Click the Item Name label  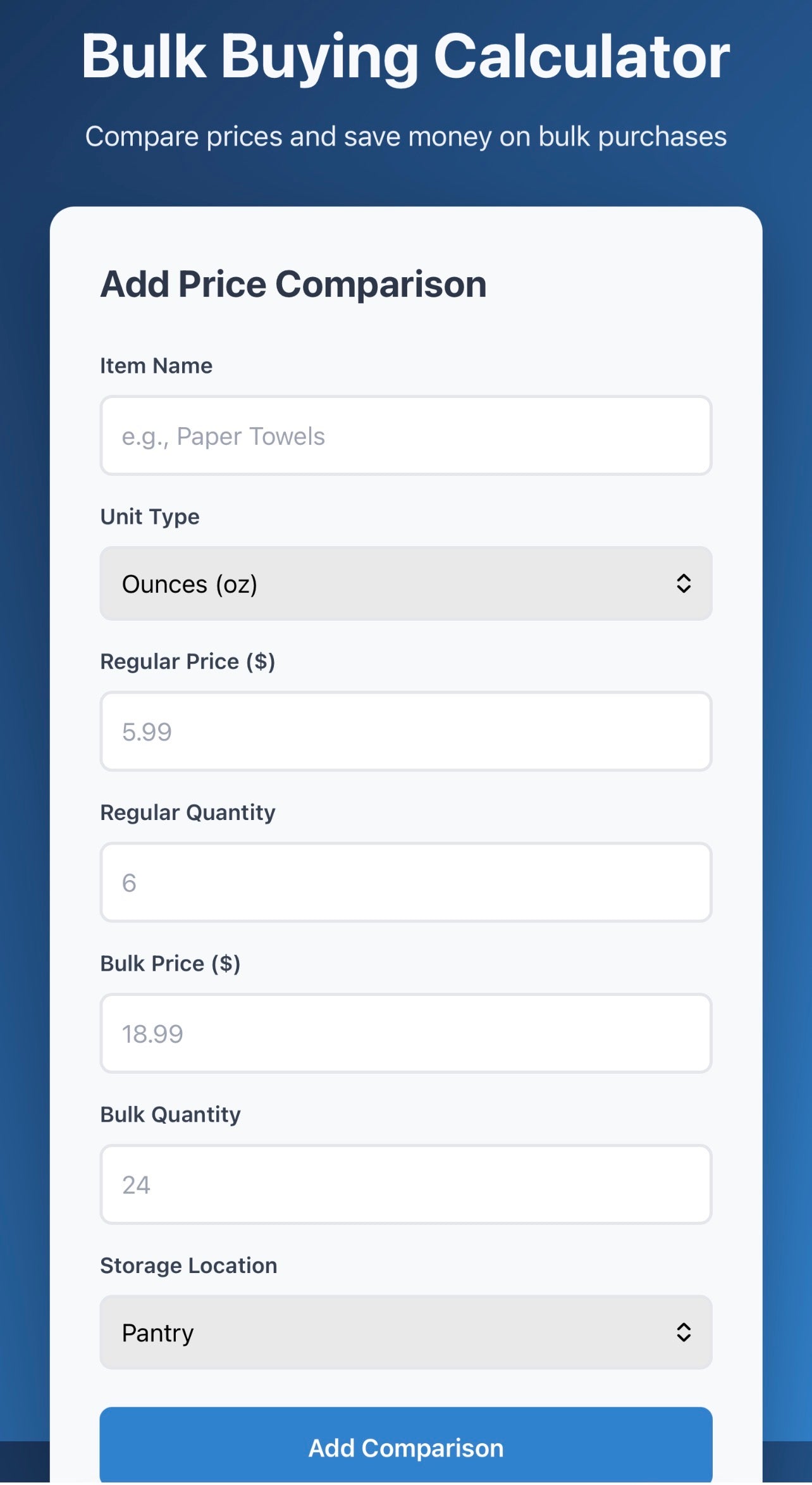pos(156,365)
